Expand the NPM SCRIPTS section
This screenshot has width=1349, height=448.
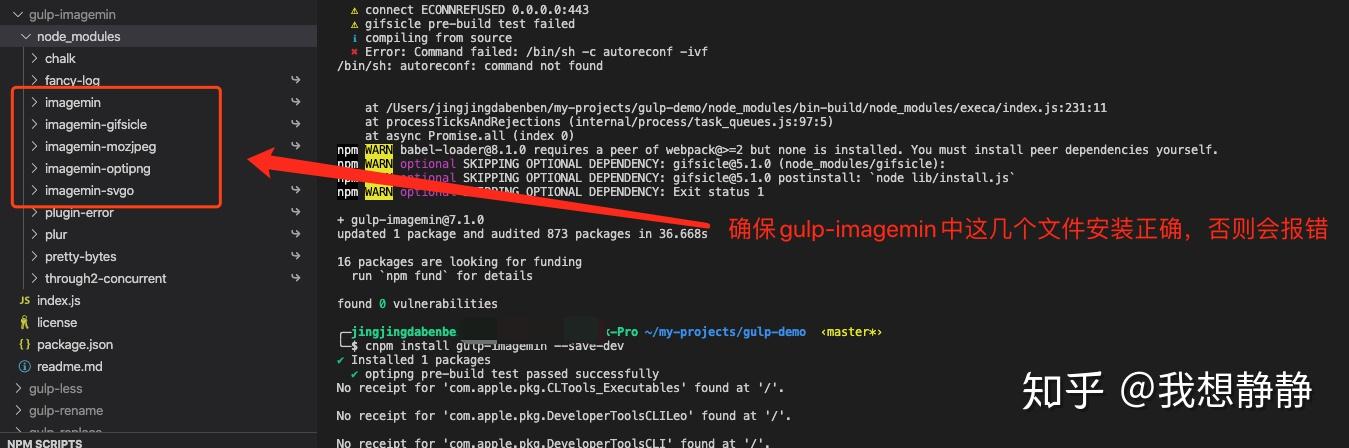tap(46, 443)
